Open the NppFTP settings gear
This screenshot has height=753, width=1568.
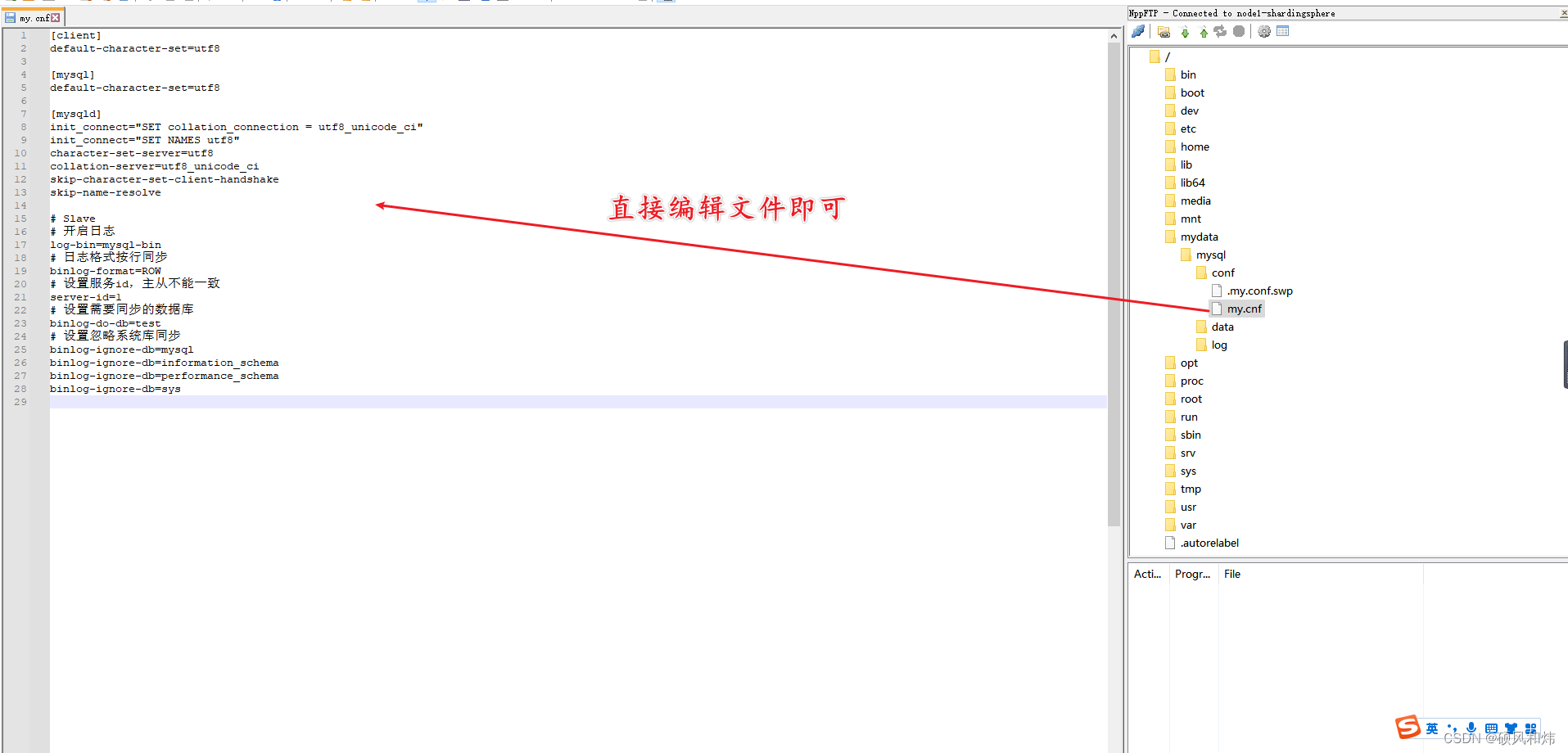1263,31
